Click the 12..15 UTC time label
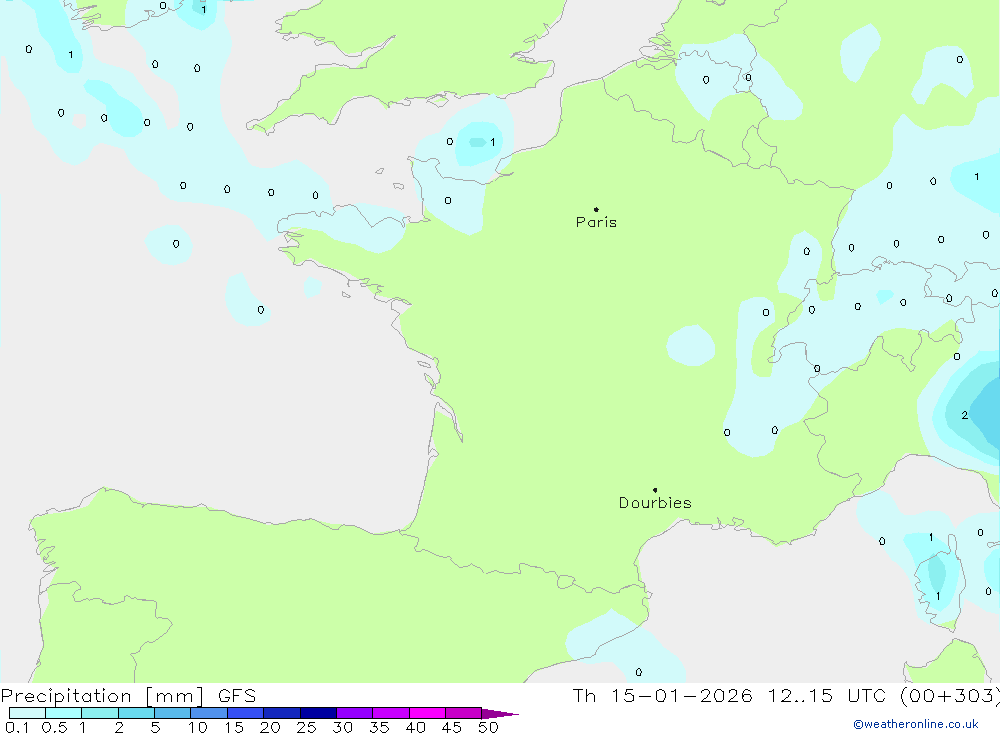 point(827,695)
